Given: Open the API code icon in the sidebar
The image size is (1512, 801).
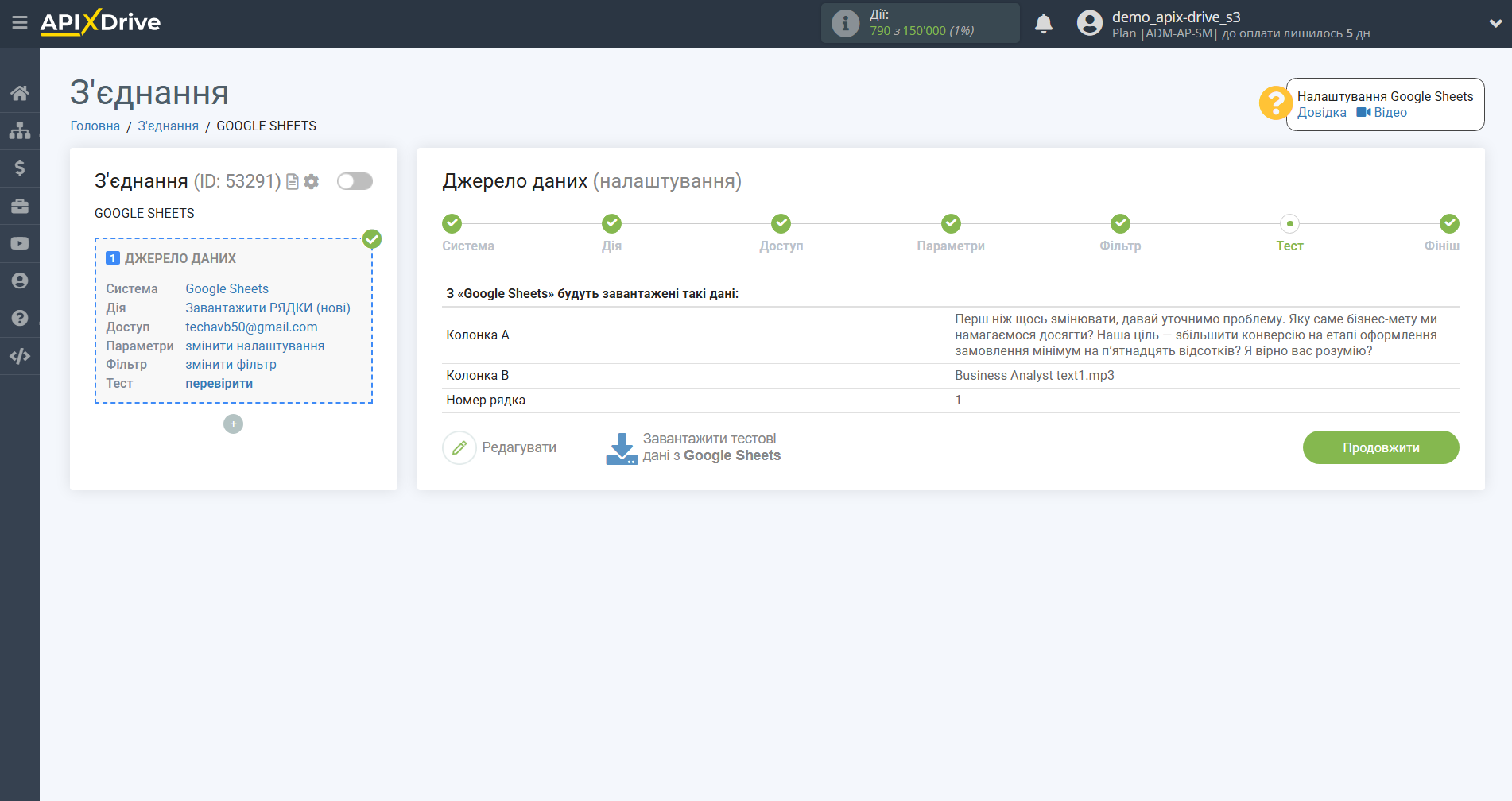Looking at the screenshot, I should pyautogui.click(x=20, y=356).
